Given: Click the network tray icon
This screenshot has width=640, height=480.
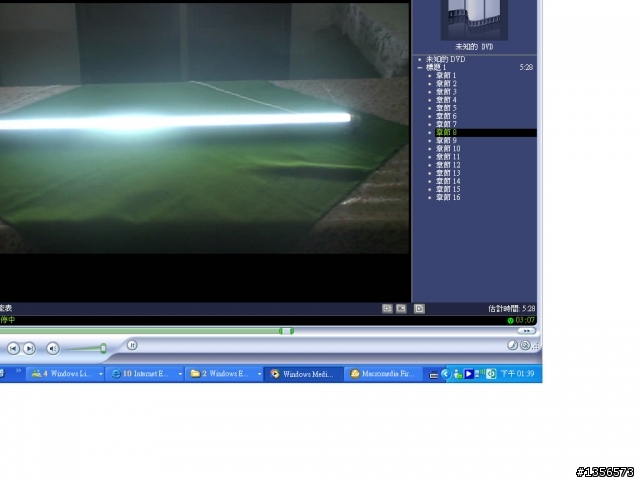Looking at the screenshot, I should click(479, 373).
